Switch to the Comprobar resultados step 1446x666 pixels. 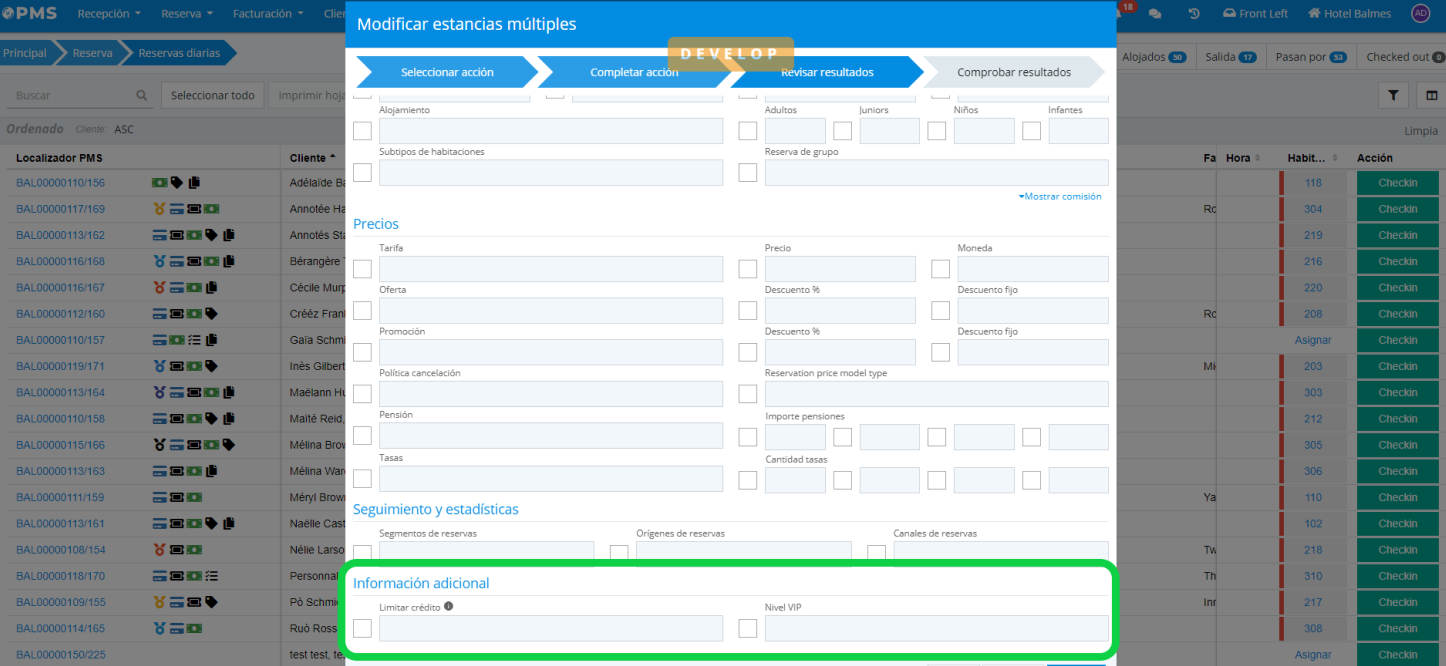coord(1013,72)
